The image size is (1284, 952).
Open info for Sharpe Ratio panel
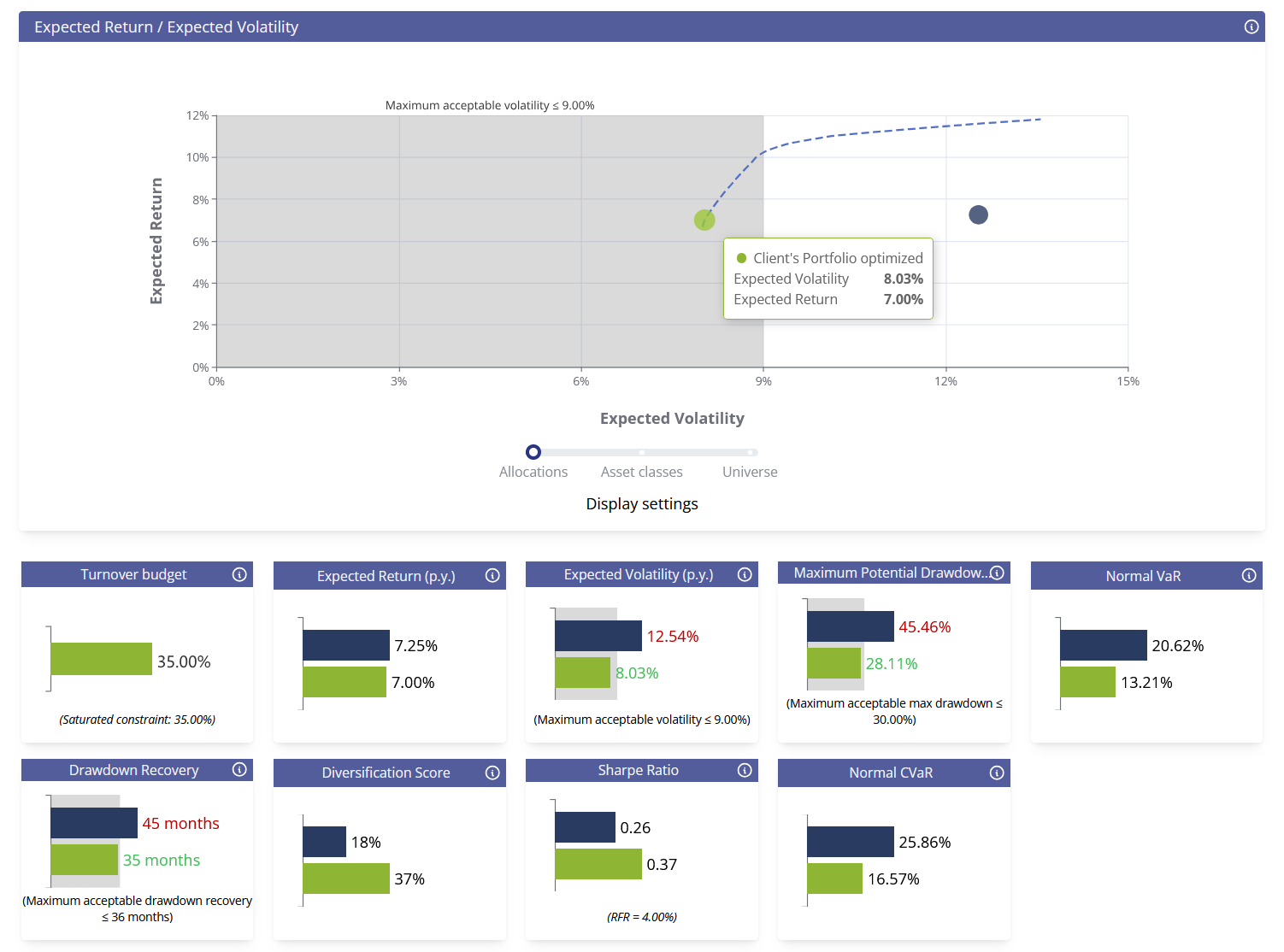pos(745,770)
